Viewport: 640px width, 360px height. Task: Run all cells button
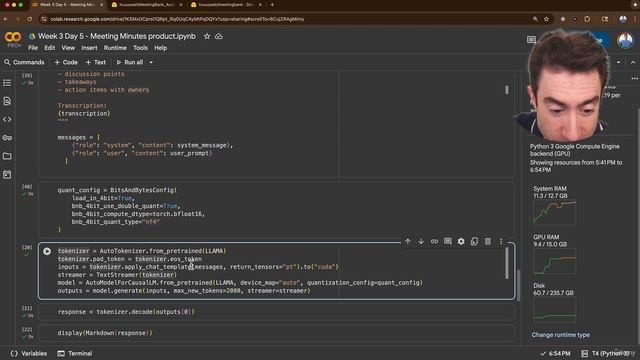click(129, 62)
